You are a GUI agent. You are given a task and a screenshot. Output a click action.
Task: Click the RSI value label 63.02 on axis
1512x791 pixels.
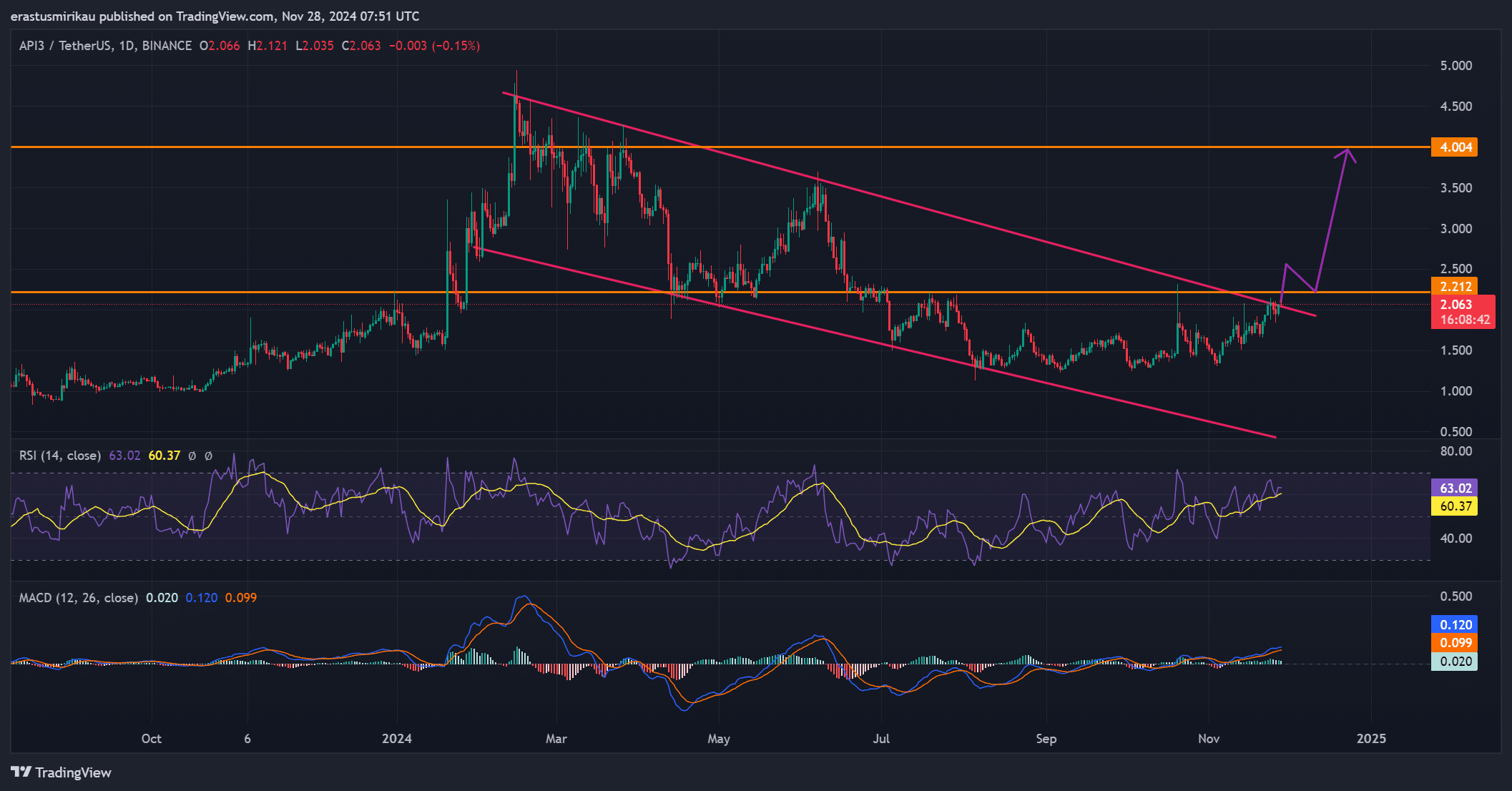click(x=1454, y=488)
